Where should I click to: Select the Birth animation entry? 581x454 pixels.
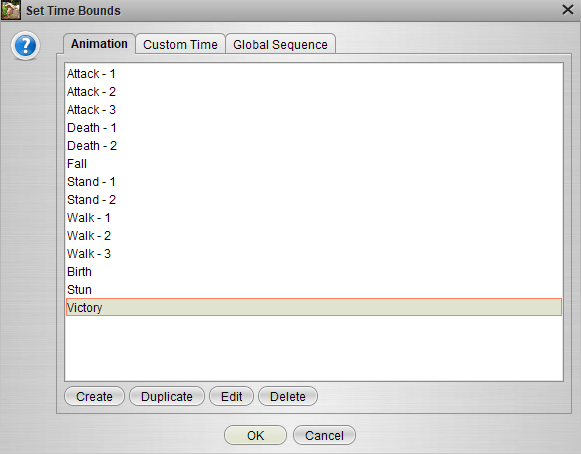[x=314, y=272]
